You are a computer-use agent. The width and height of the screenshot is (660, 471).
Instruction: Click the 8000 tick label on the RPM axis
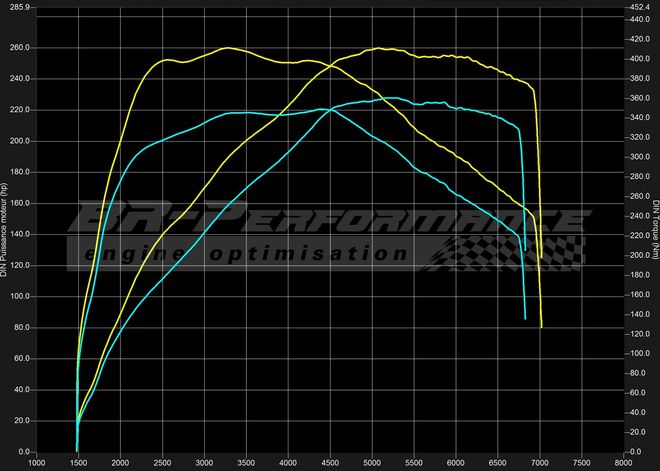tap(624, 463)
